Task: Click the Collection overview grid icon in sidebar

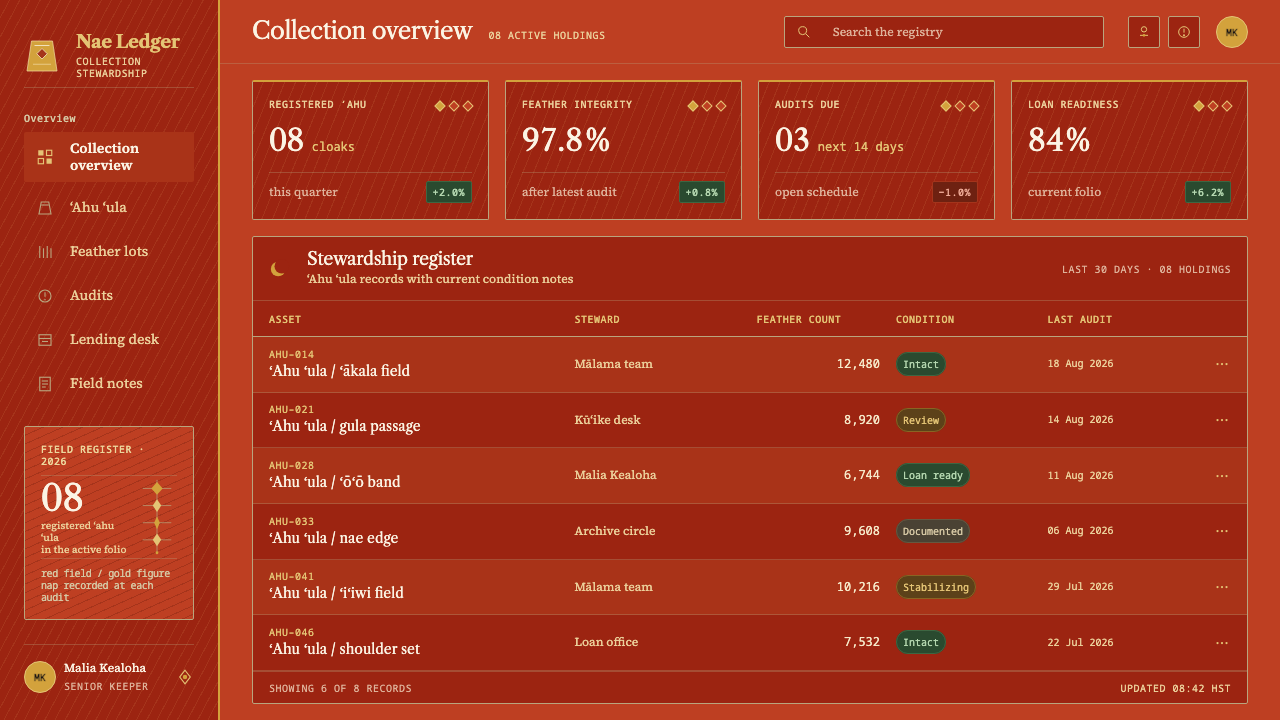Action: pyautogui.click(x=45, y=157)
